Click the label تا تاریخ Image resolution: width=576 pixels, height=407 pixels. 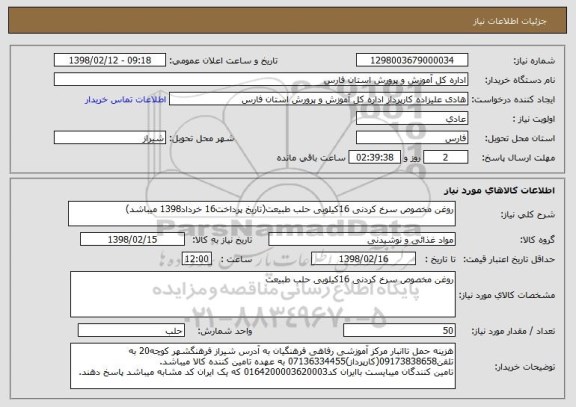pos(440,259)
